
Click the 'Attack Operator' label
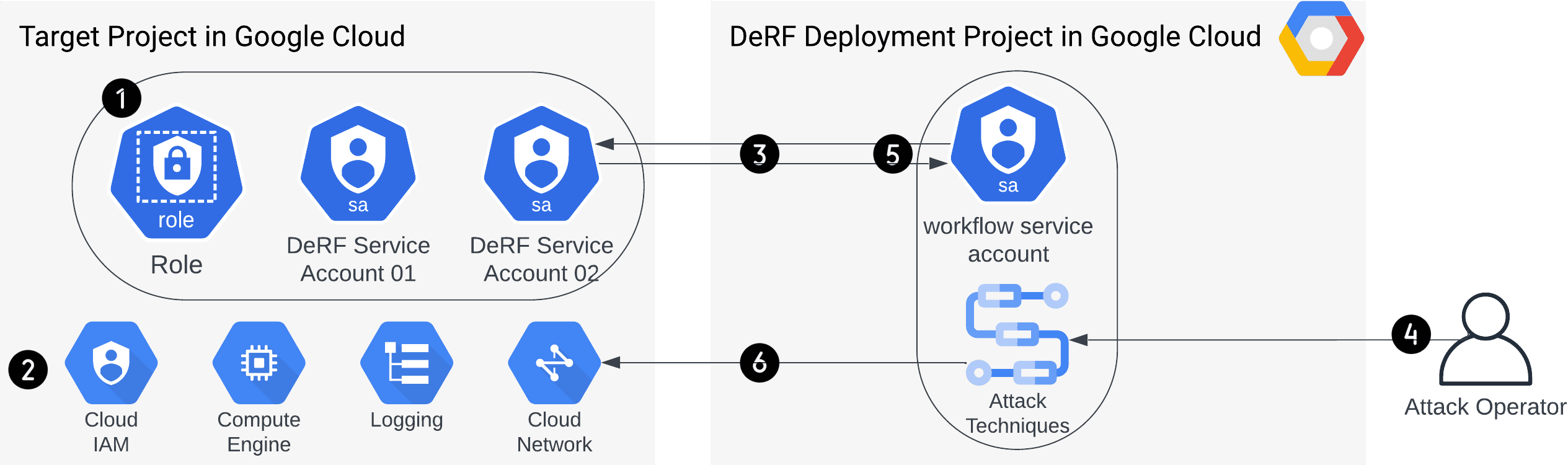pyautogui.click(x=1486, y=407)
